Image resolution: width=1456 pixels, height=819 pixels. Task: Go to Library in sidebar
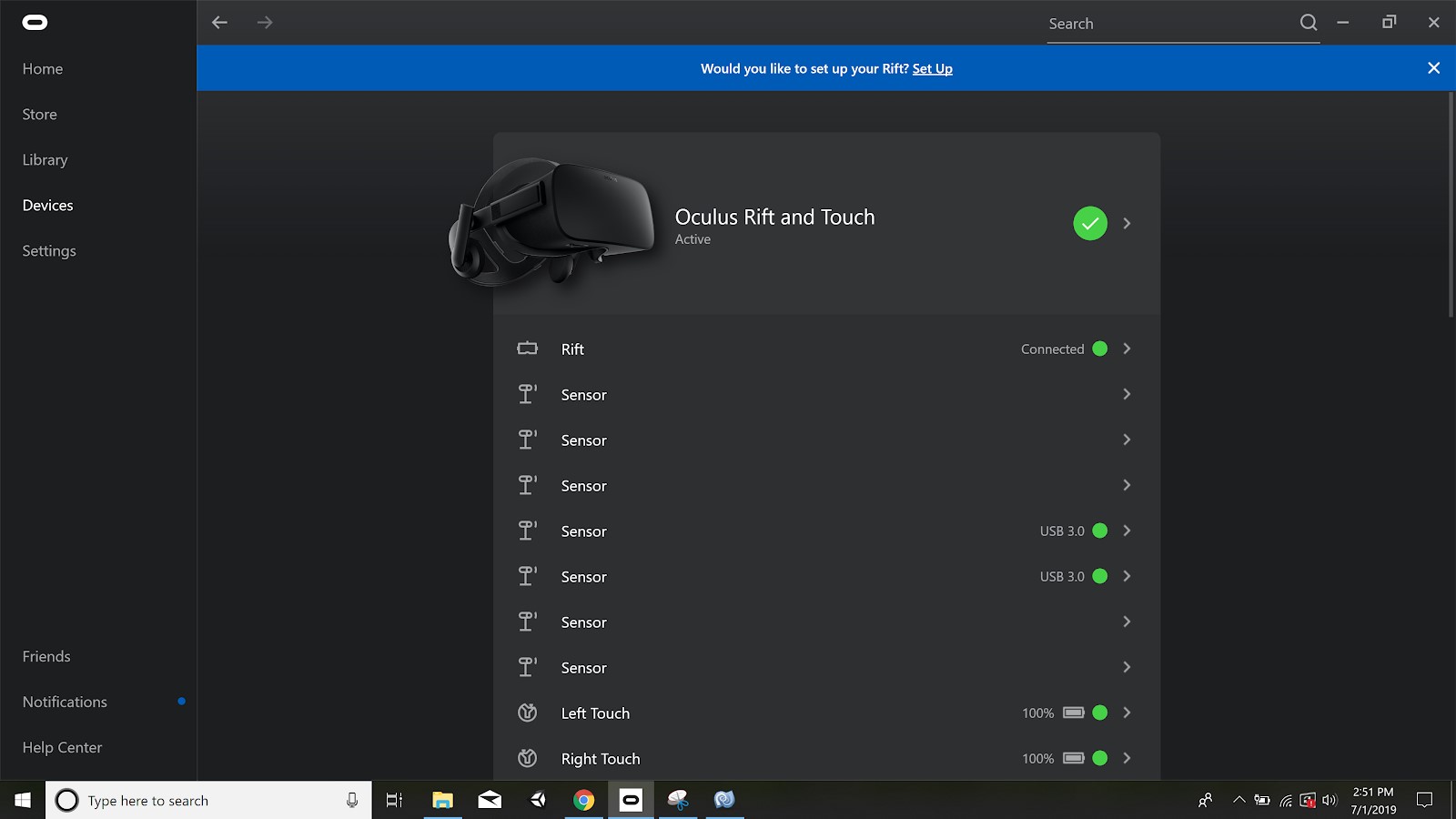pyautogui.click(x=45, y=160)
